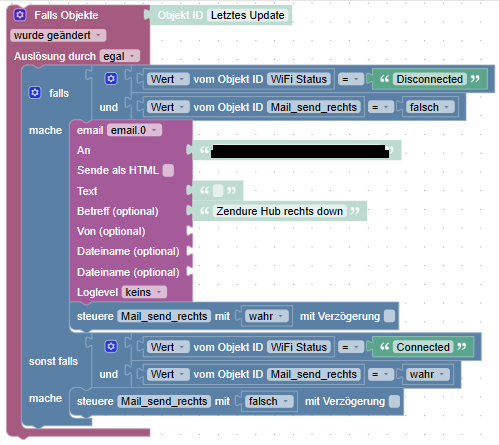The height and width of the screenshot is (445, 499).
Task: Open equals operator dropdown before wahr comparison
Action: 381,374
